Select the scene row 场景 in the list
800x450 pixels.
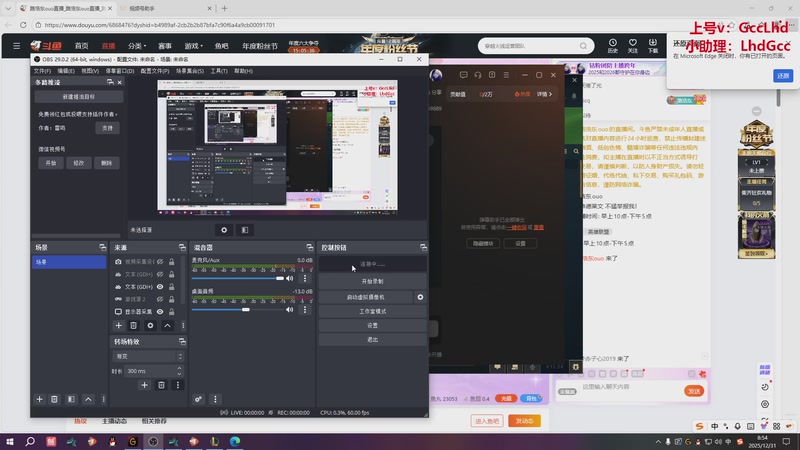click(69, 262)
